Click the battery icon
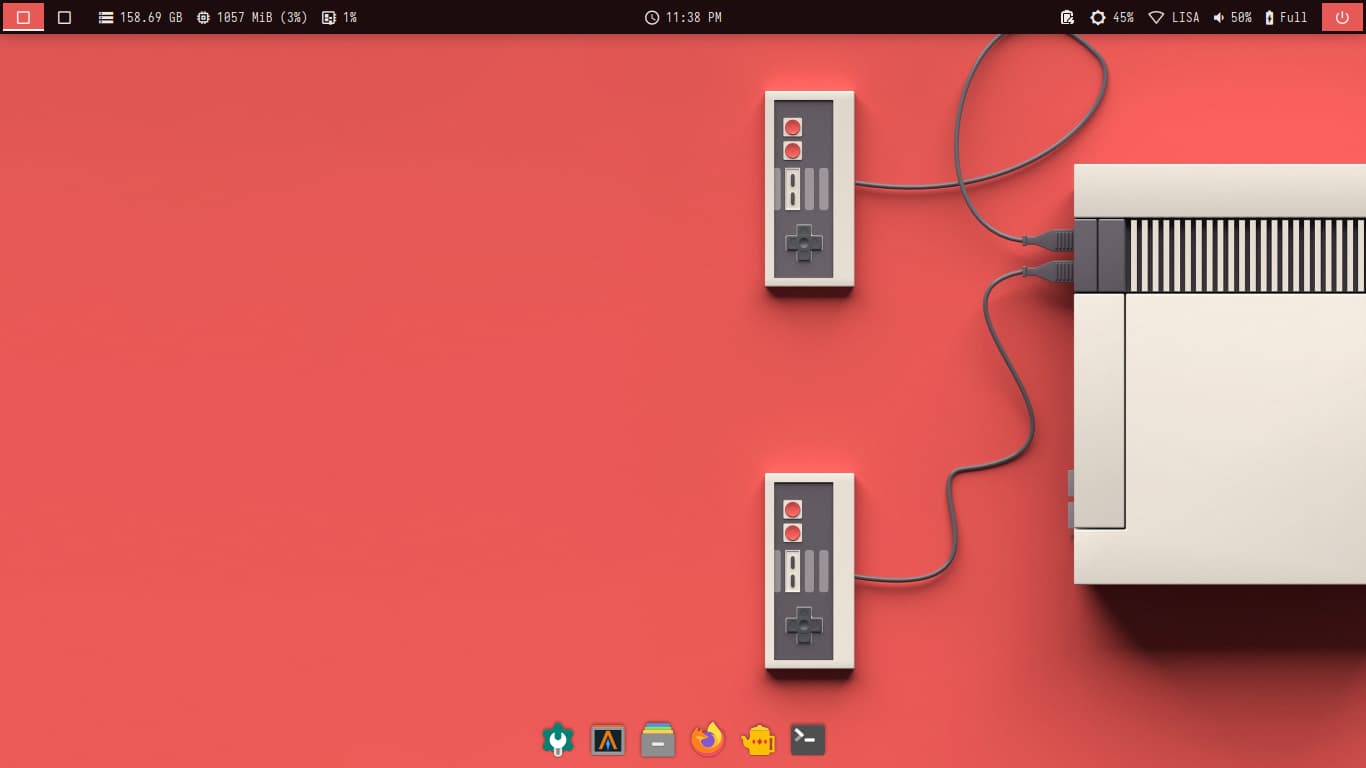 coord(1270,18)
